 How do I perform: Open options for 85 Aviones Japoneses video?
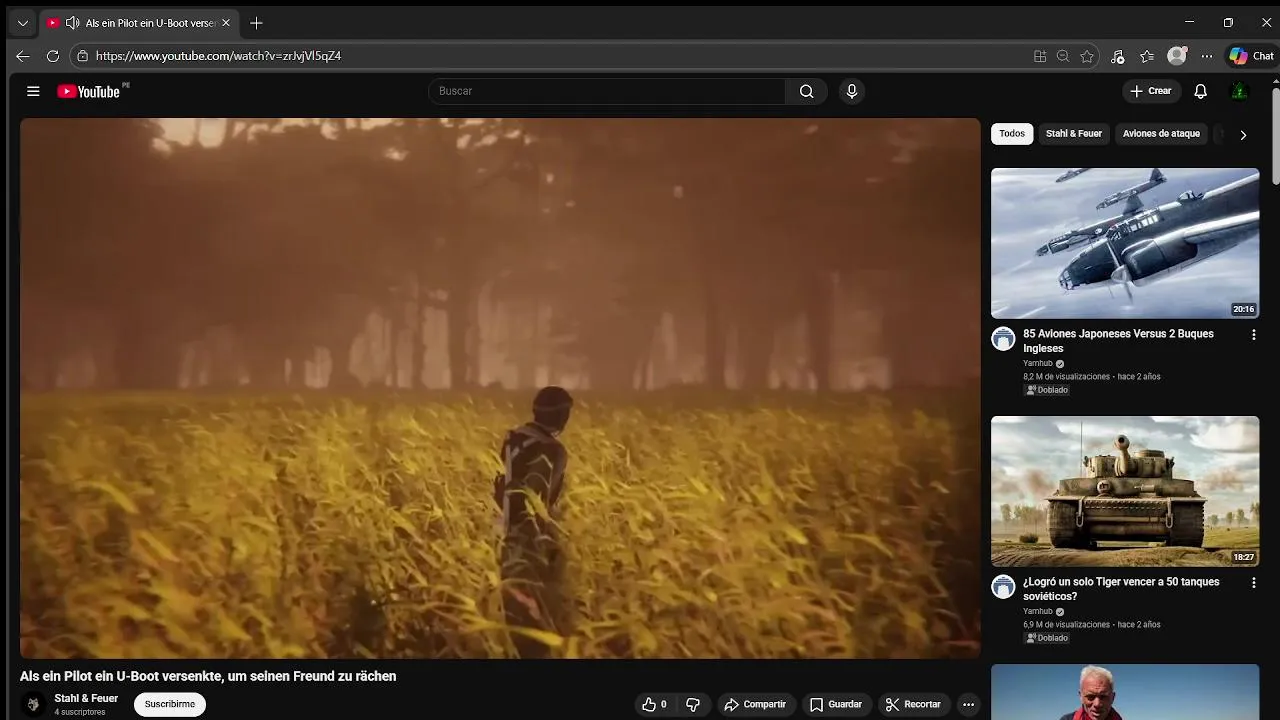(1253, 335)
